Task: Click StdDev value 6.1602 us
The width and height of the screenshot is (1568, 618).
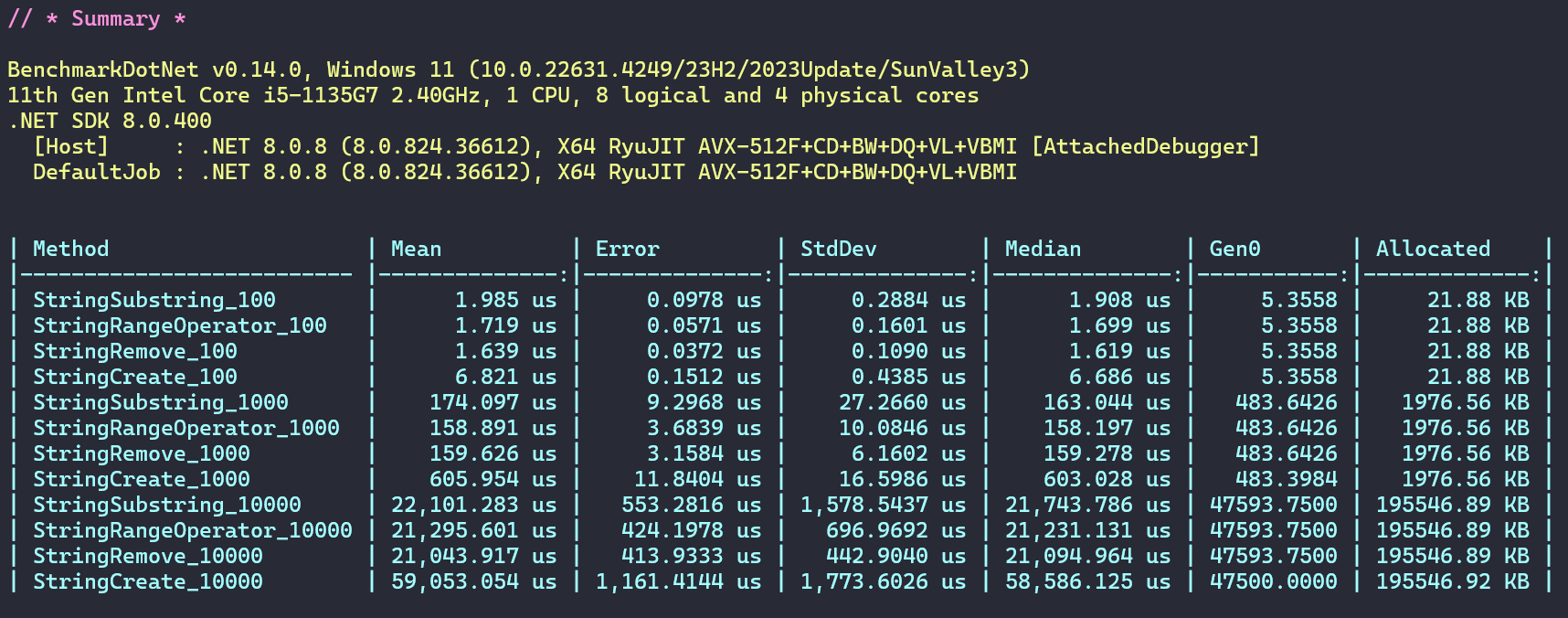Action: [x=909, y=453]
